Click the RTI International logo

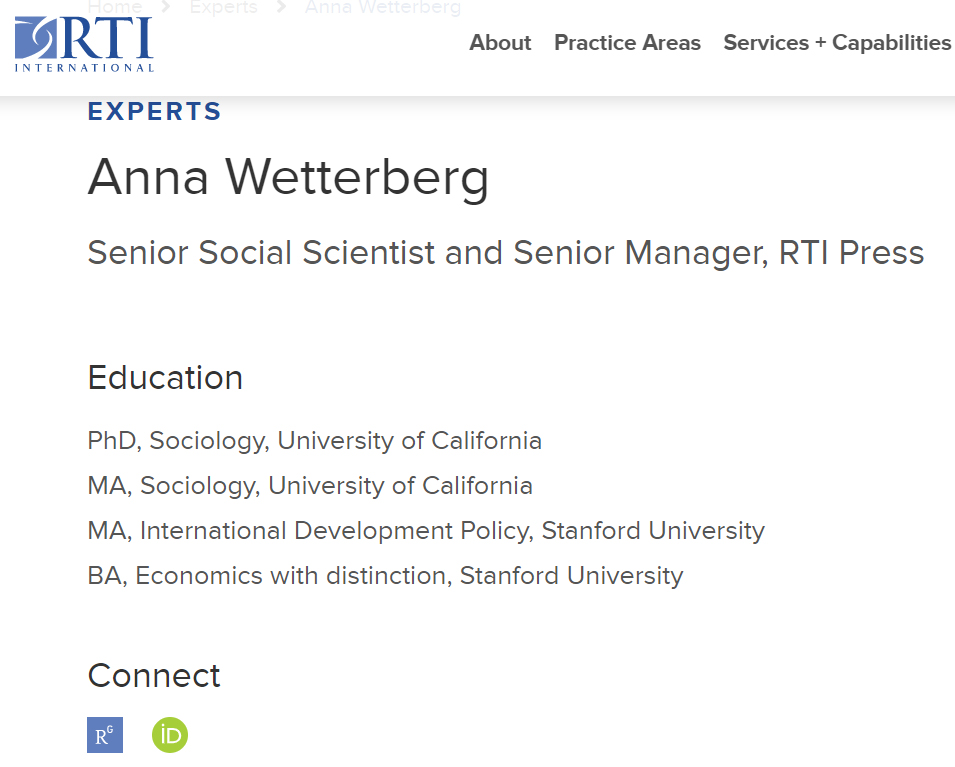(84, 43)
